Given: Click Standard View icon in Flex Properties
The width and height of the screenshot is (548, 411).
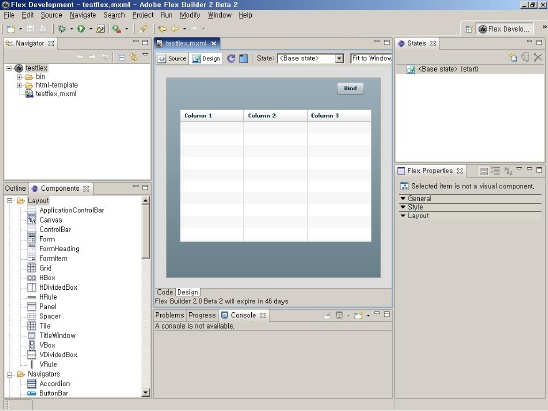Looking at the screenshot, I should click(x=484, y=171).
